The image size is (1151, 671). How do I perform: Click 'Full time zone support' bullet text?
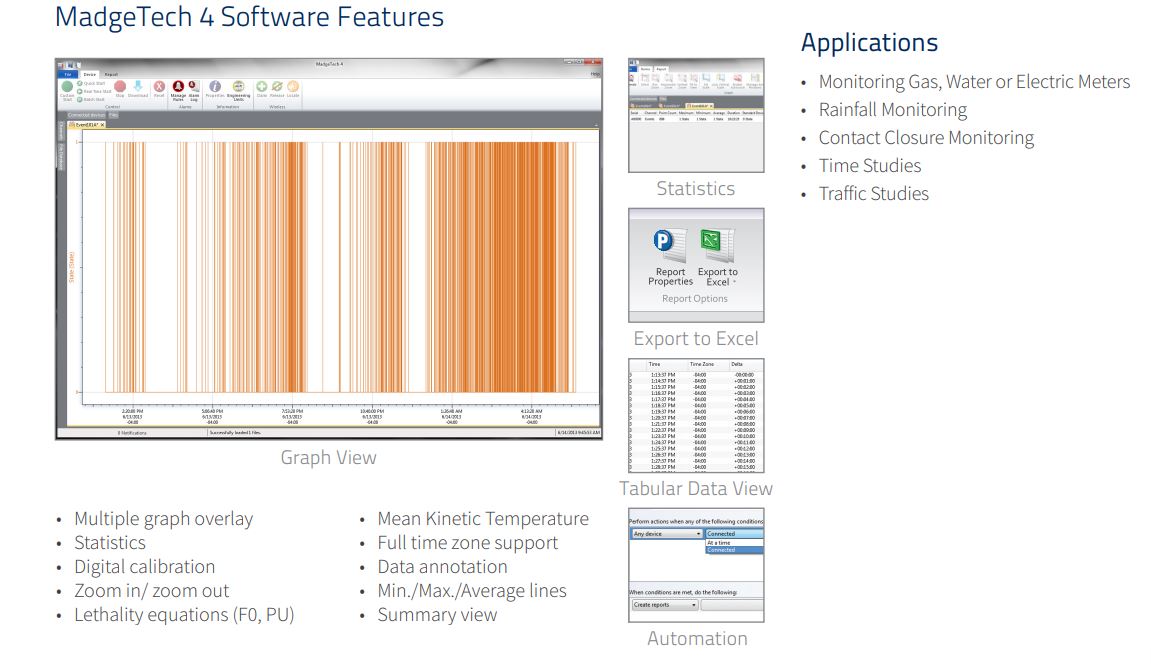pos(468,543)
